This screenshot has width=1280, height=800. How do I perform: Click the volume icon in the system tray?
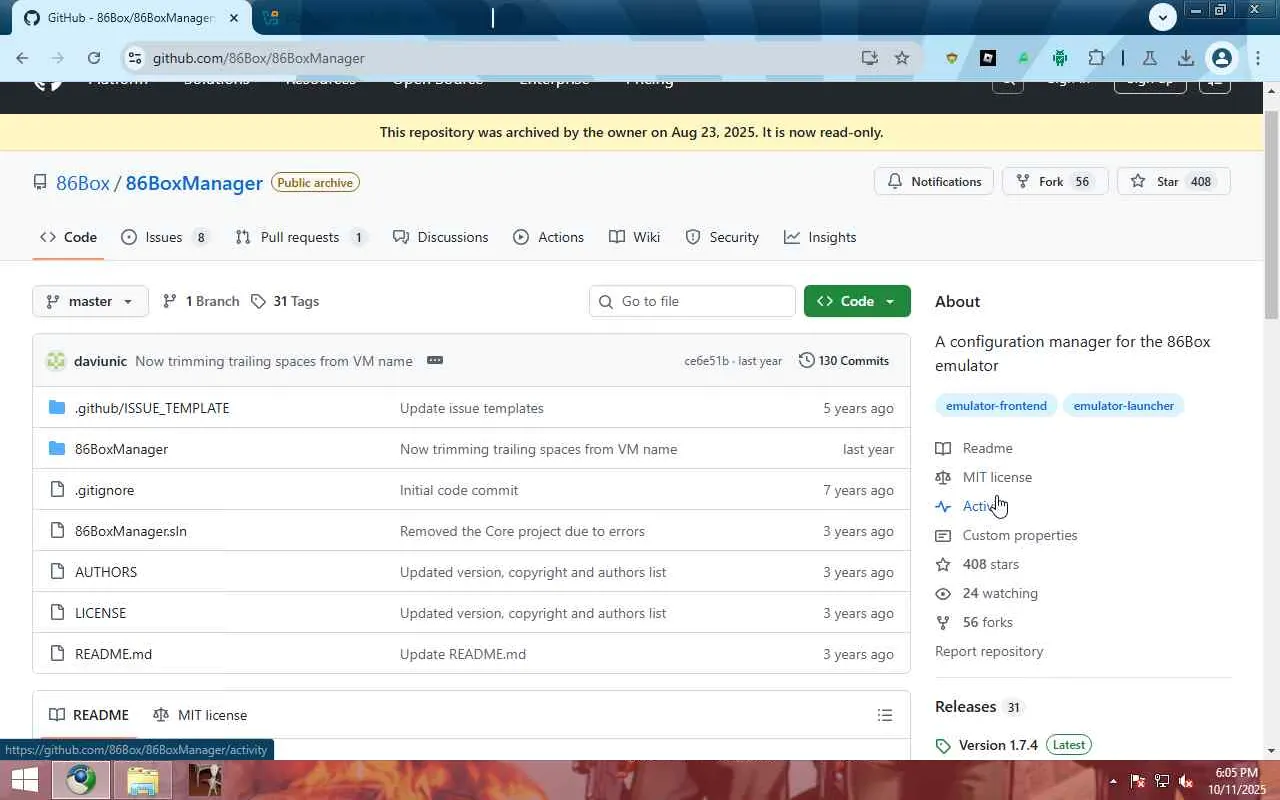(x=1186, y=781)
